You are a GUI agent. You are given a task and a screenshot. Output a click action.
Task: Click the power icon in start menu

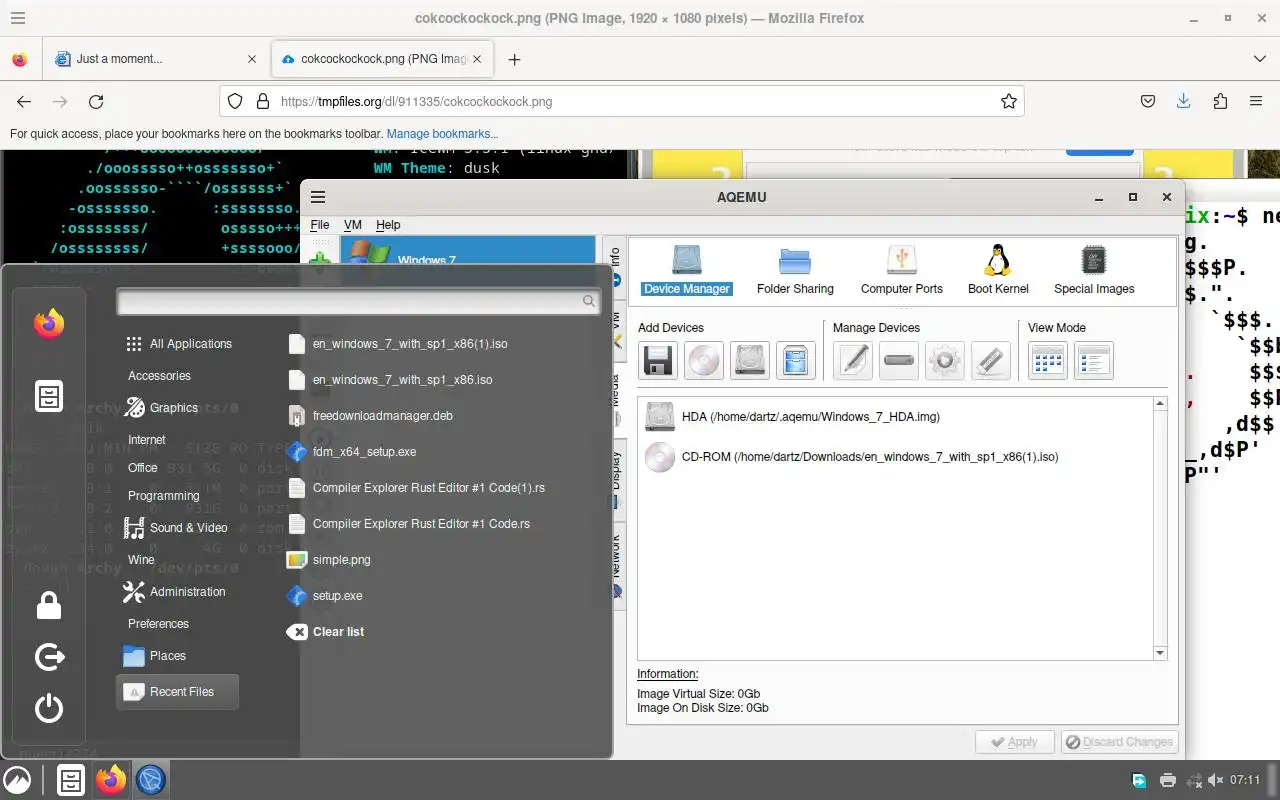click(x=49, y=709)
